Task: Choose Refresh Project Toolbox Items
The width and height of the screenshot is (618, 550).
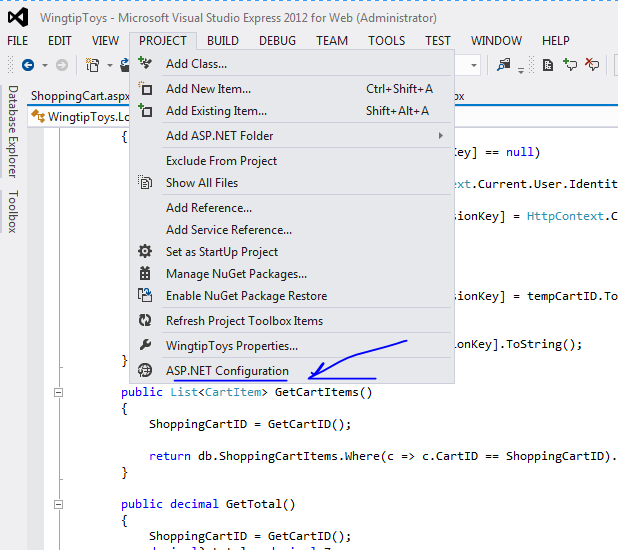Action: click(x=292, y=321)
